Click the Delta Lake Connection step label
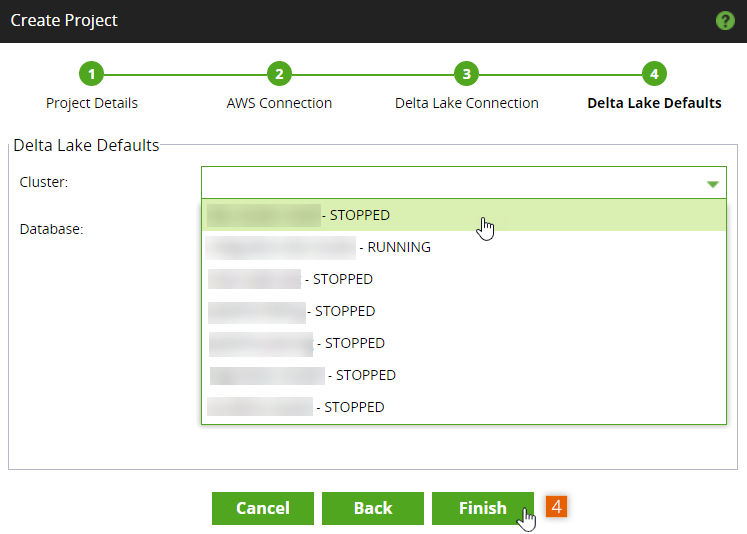Screen dimensions: 747x534 (x=466, y=103)
